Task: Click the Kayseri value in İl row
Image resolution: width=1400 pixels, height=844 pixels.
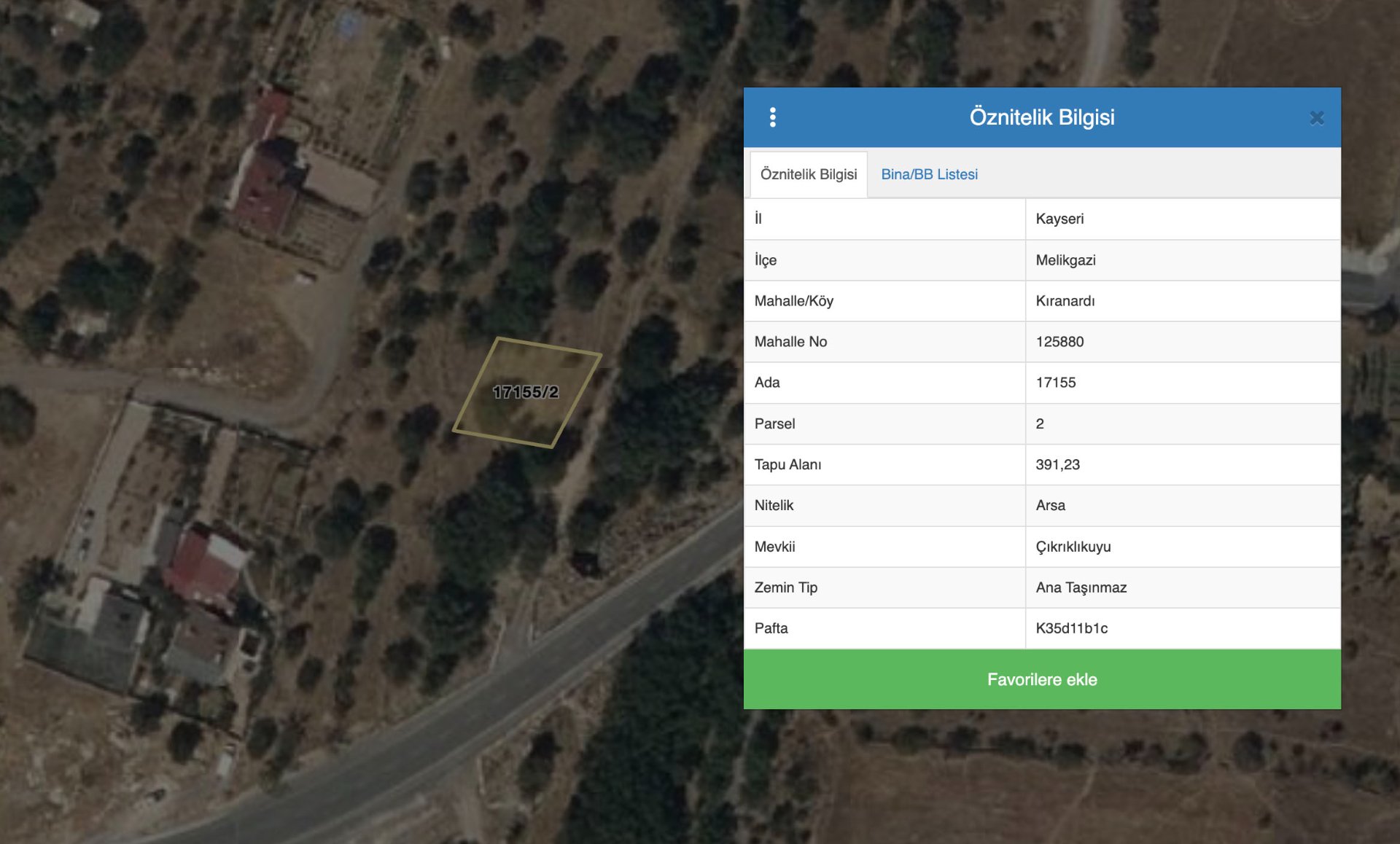Action: 1059,219
